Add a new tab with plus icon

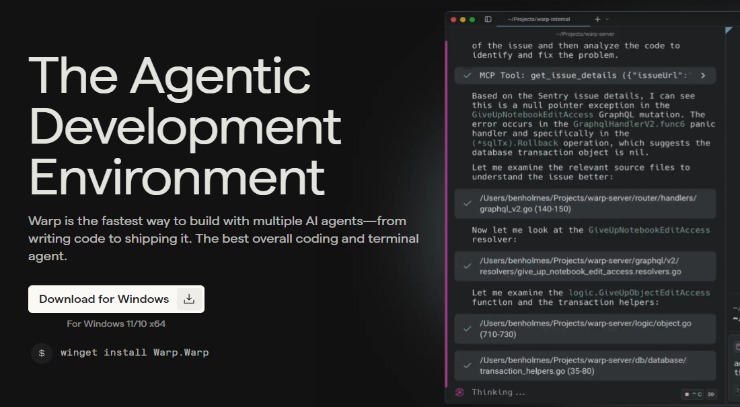(x=597, y=19)
